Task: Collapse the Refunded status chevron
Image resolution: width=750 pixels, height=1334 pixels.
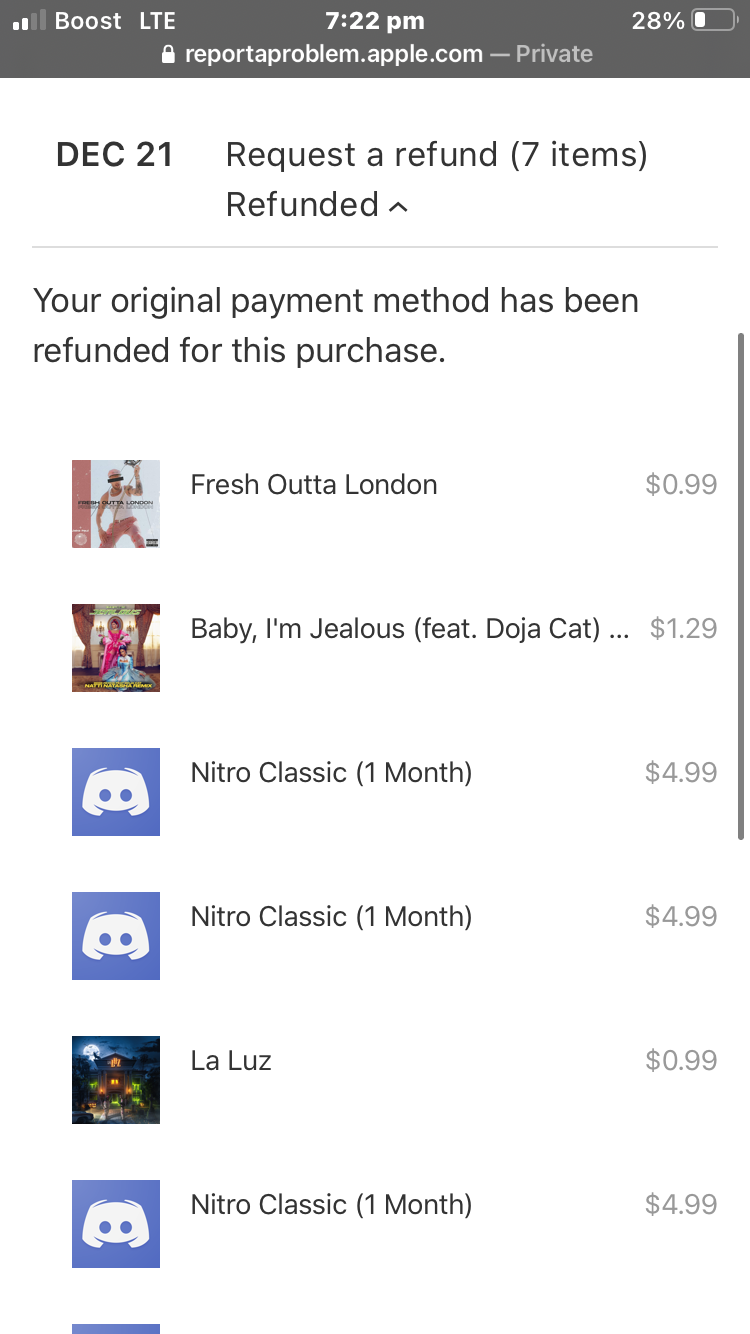Action: [398, 207]
